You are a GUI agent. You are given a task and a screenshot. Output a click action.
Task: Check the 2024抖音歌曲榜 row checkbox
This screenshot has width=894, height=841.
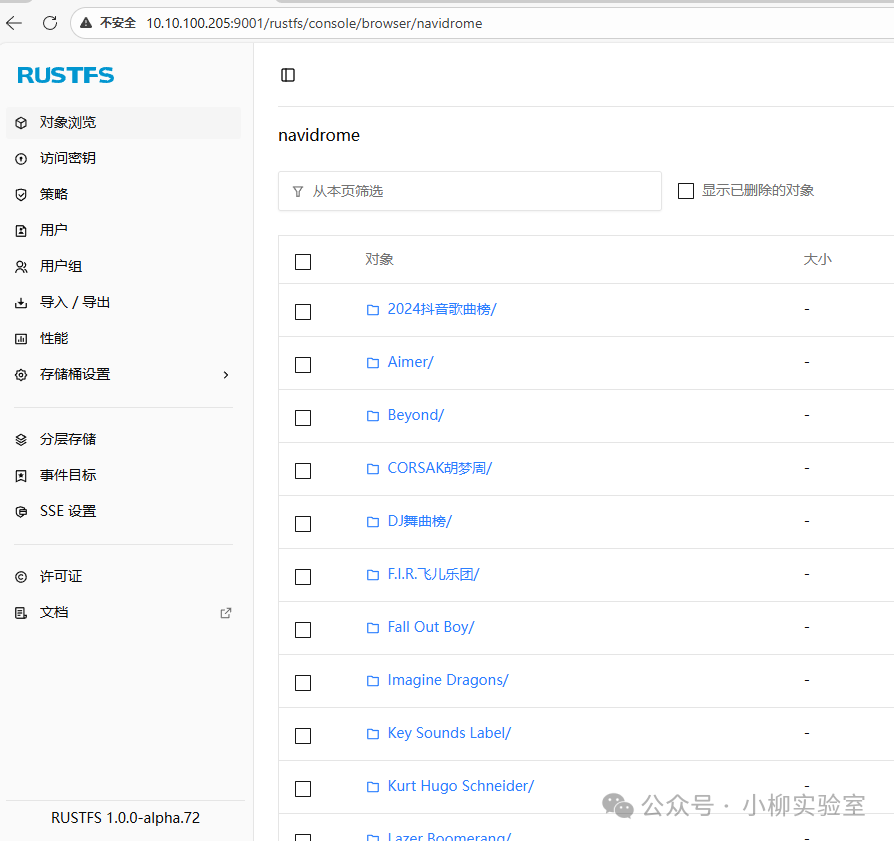[303, 312]
